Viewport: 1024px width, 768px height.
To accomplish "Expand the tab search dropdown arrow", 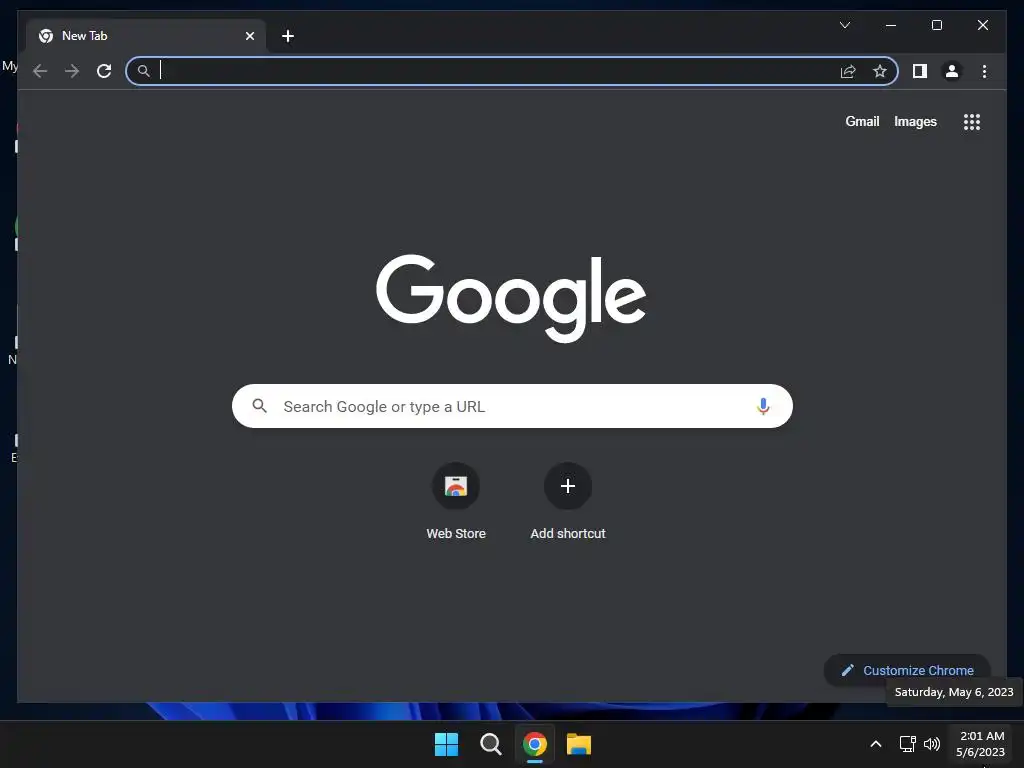I will pos(845,25).
